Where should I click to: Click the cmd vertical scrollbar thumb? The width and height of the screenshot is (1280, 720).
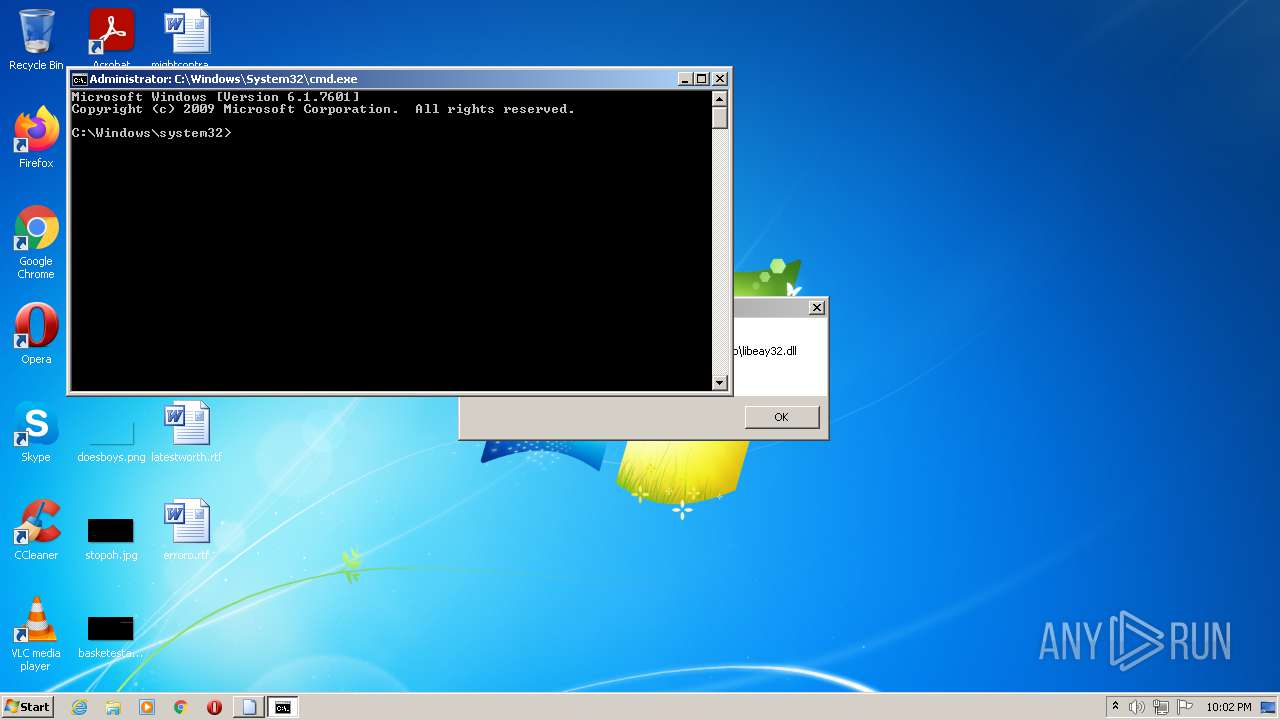719,117
